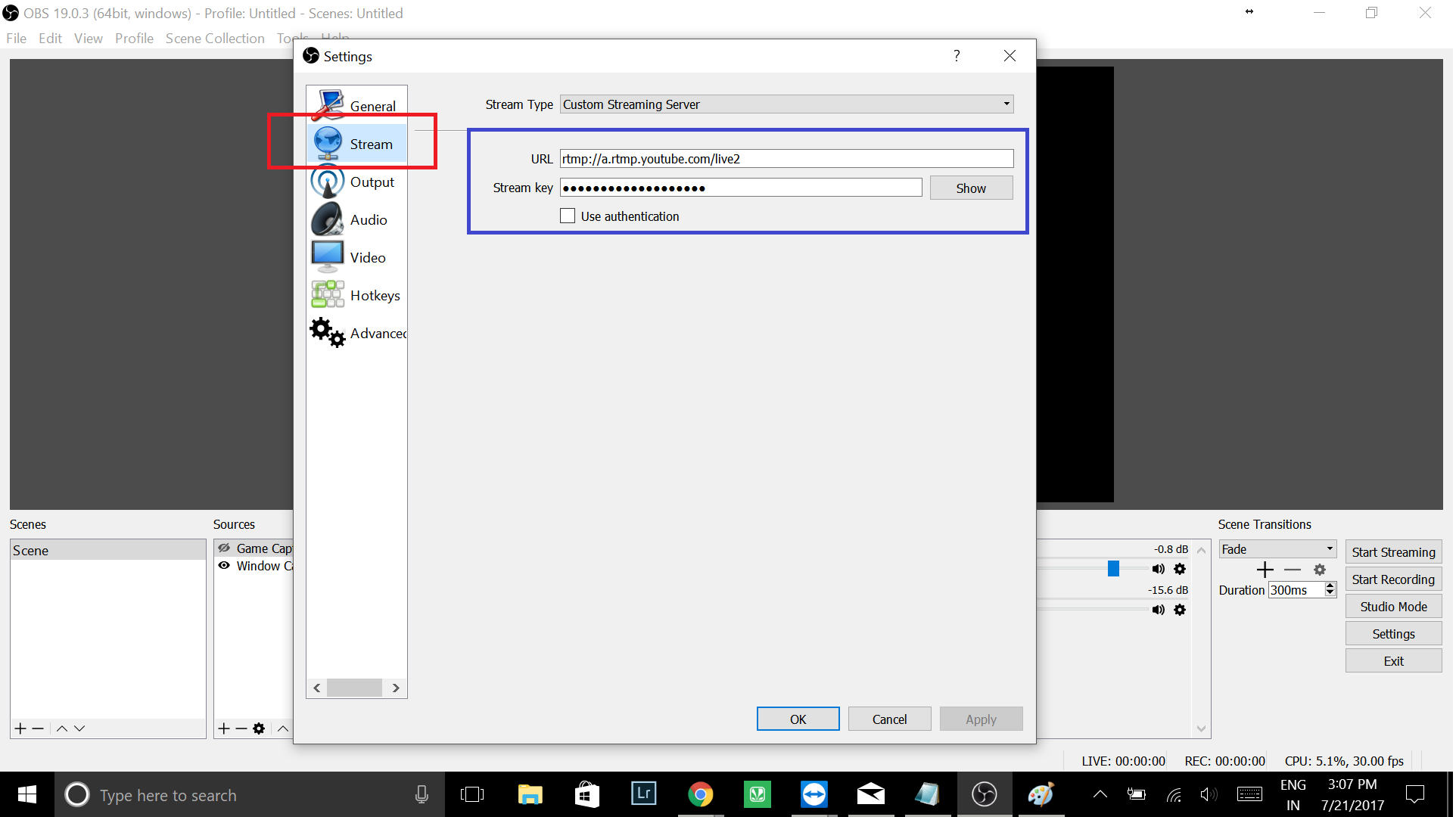Confirm settings with the OK button

(800, 720)
